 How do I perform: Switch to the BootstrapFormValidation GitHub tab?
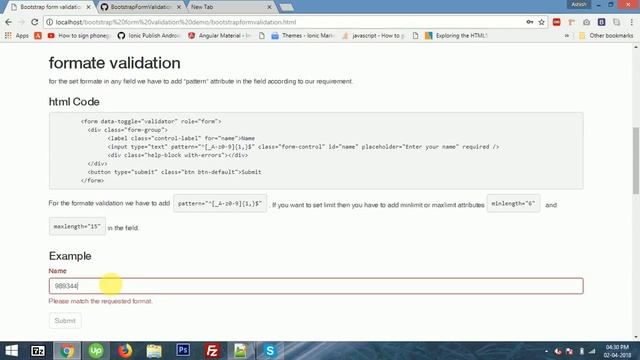pyautogui.click(x=141, y=7)
